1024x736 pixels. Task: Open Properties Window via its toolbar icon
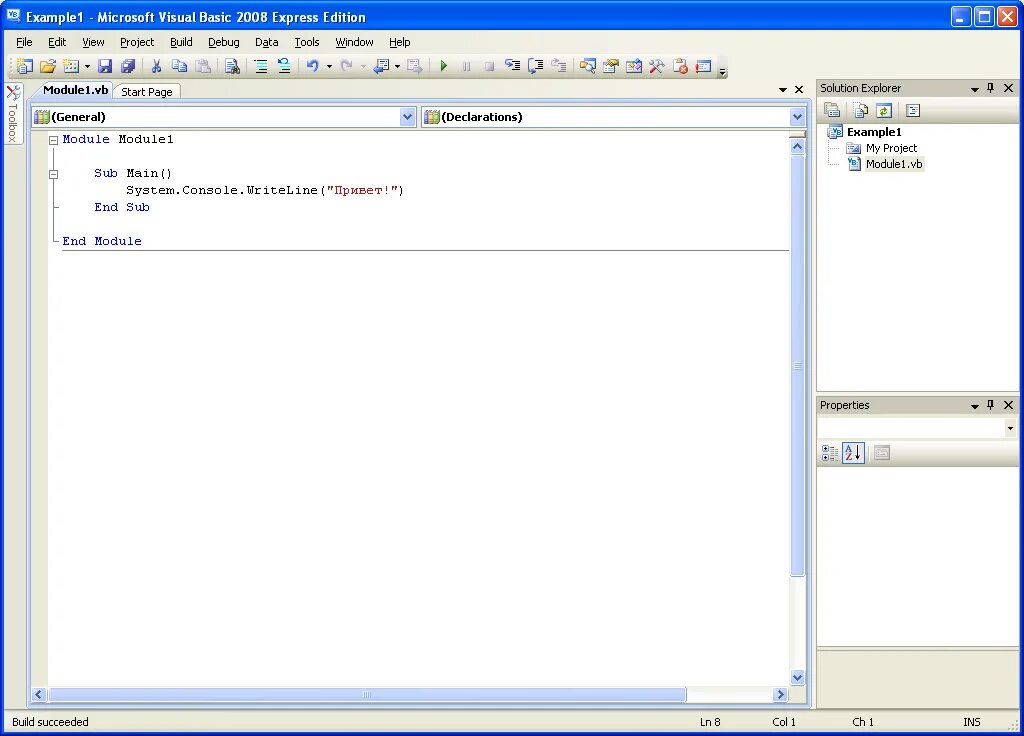point(611,66)
